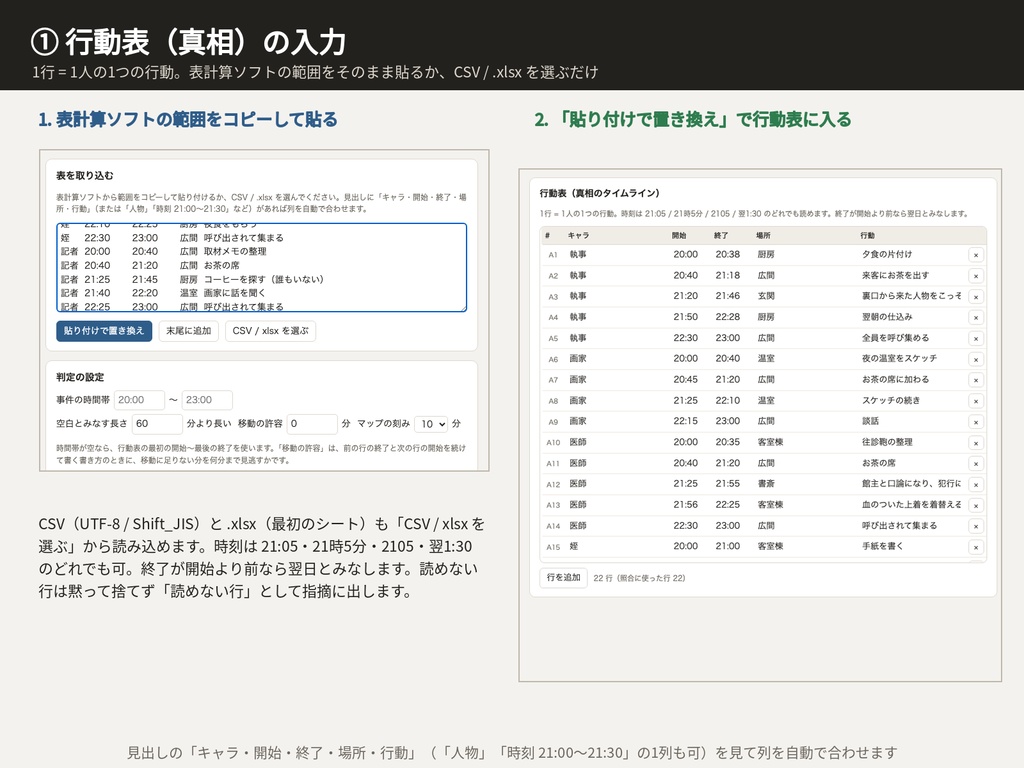The image size is (1024, 768).
Task: Click the 行動 column header
Action: point(867,235)
